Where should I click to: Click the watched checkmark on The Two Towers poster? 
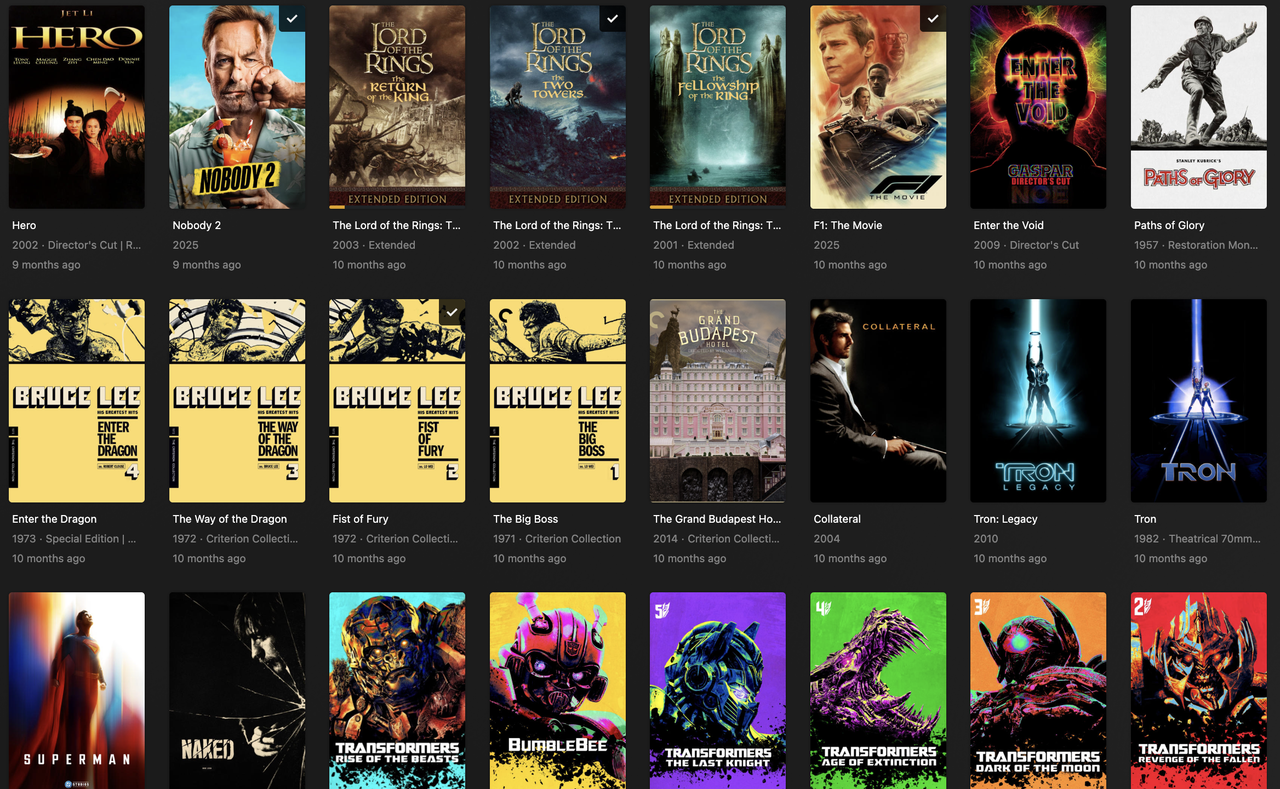pyautogui.click(x=613, y=19)
